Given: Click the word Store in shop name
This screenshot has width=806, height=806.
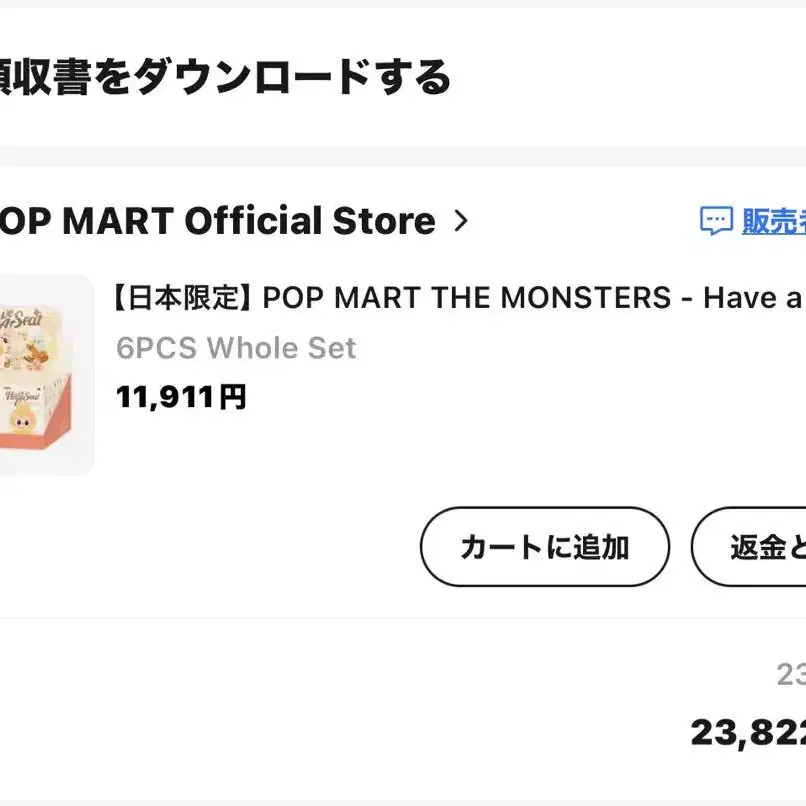Looking at the screenshot, I should pos(384,221).
